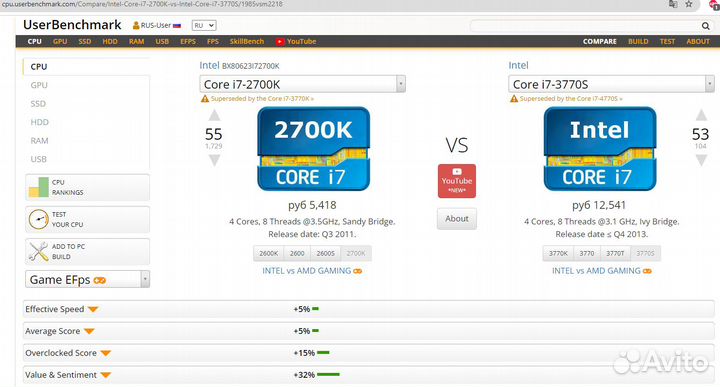Open BUILD in the top menu
720x387 pixels.
[638, 41]
